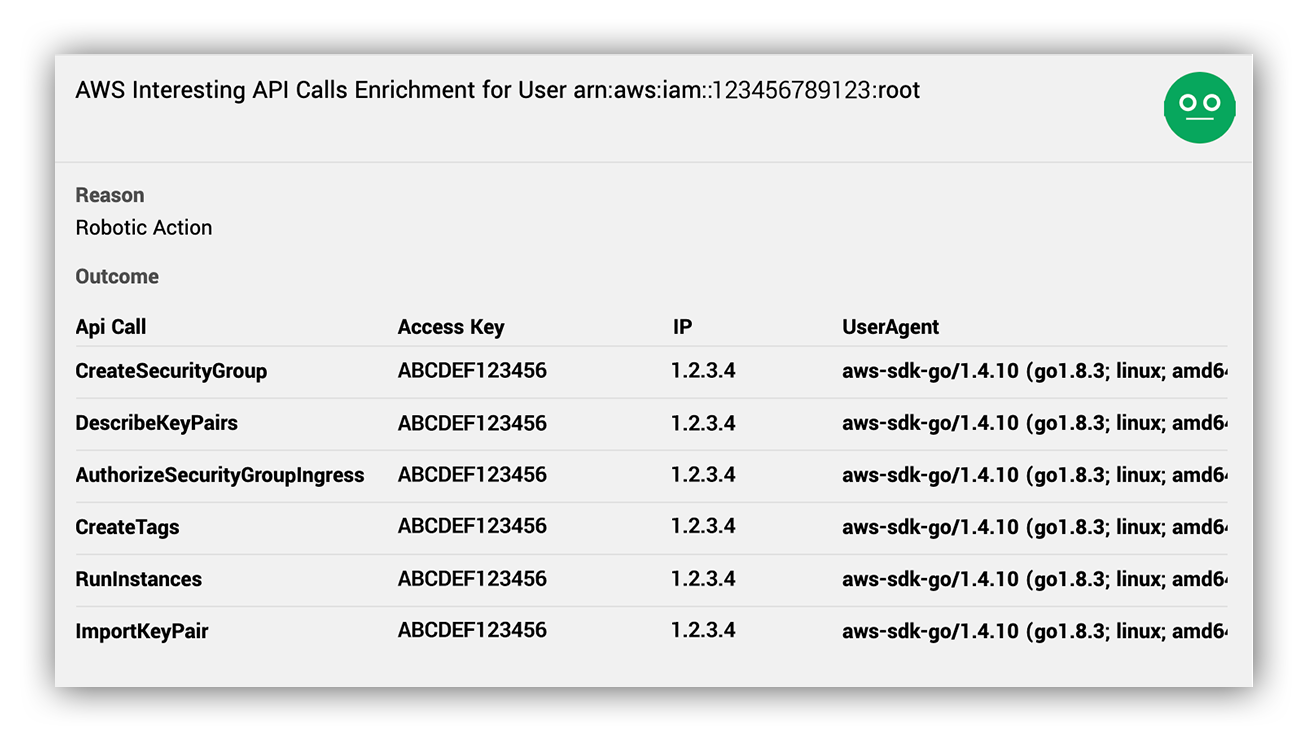Click the IP column header
Screen dimensions: 1307x744
(x=682, y=327)
